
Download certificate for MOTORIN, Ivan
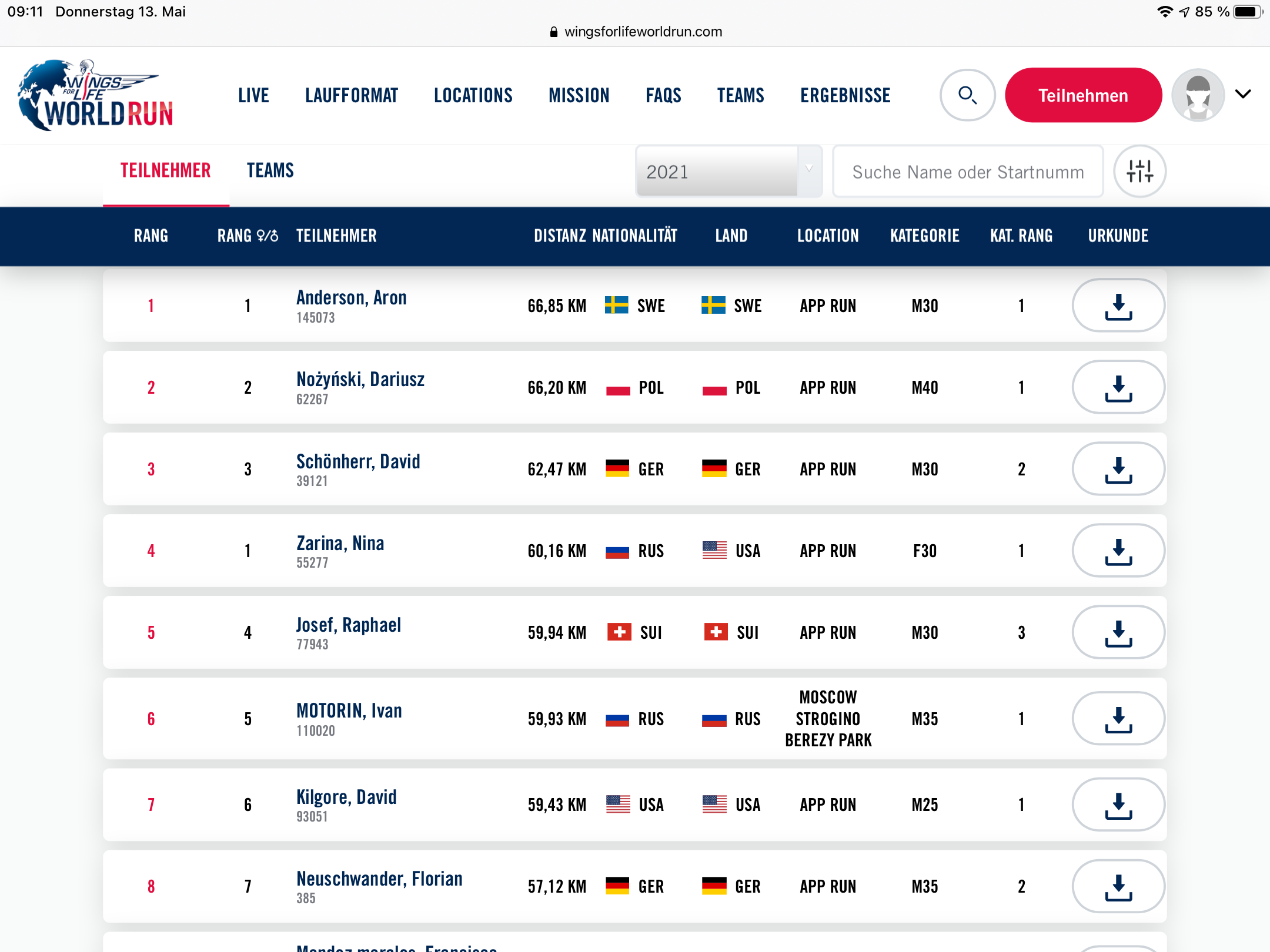pos(1118,719)
